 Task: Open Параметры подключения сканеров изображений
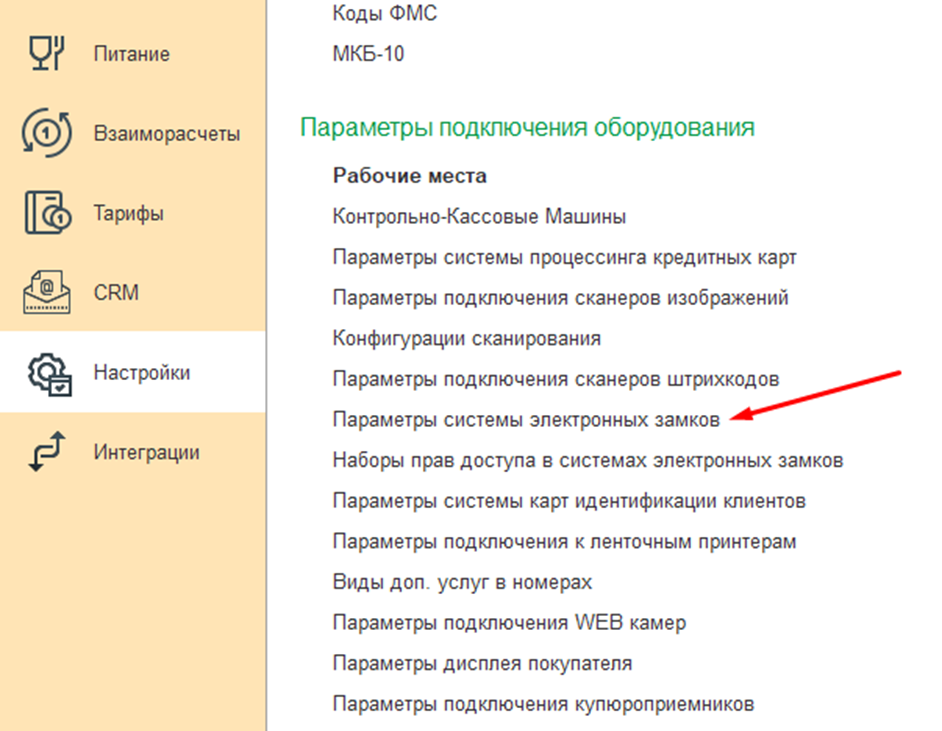click(x=561, y=297)
